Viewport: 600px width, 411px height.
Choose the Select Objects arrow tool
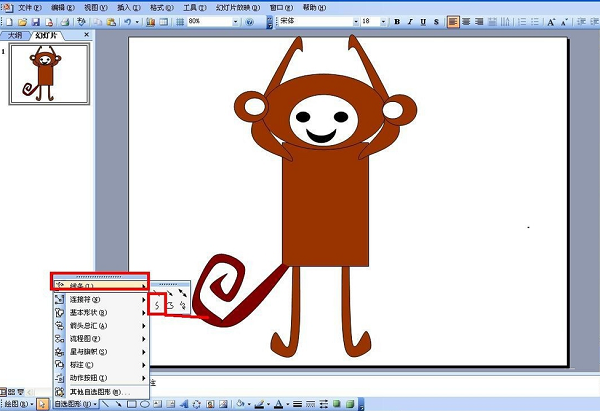42,404
